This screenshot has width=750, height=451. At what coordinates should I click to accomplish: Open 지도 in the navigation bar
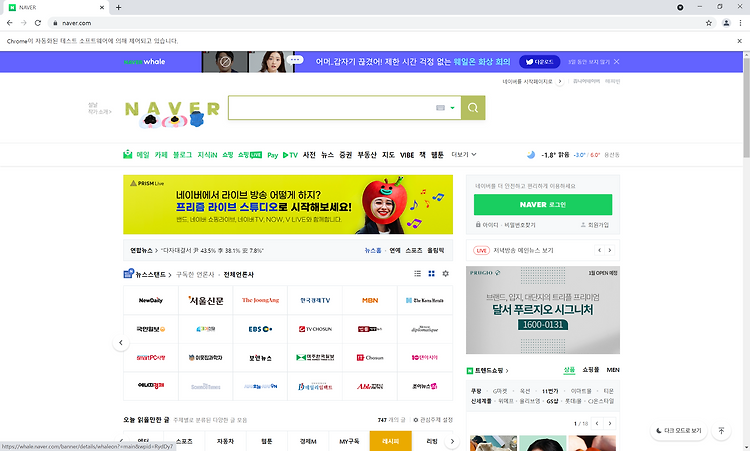click(388, 155)
